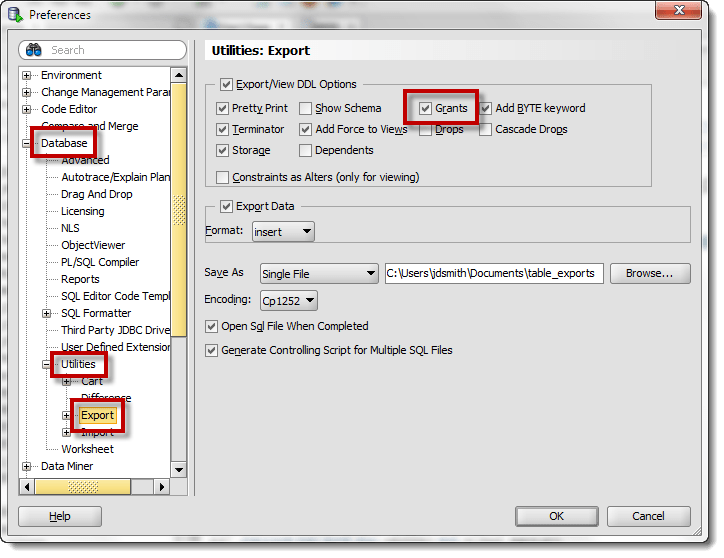Open Drag And Drop preferences
This screenshot has width=724, height=558.
97,194
